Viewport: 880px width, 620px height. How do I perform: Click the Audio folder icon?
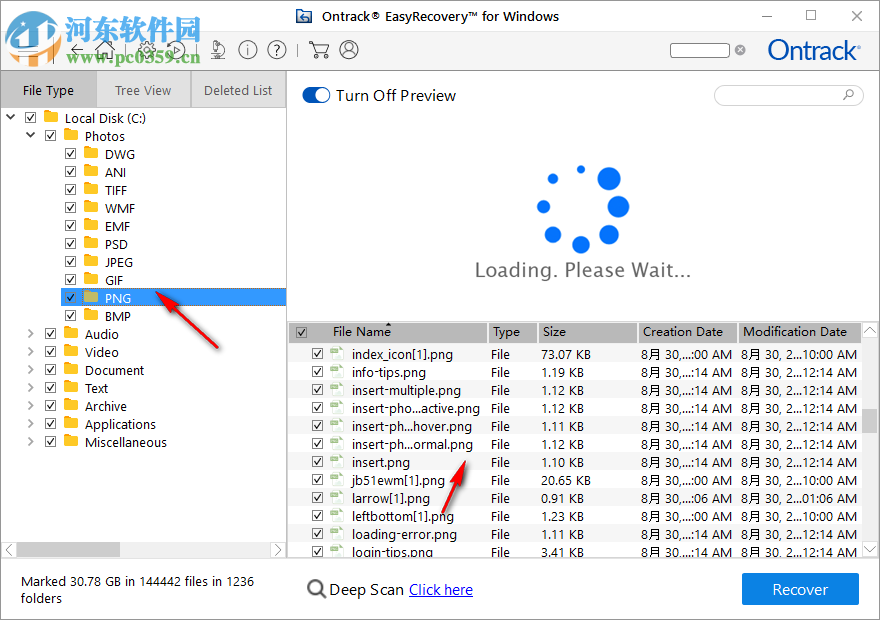click(71, 333)
